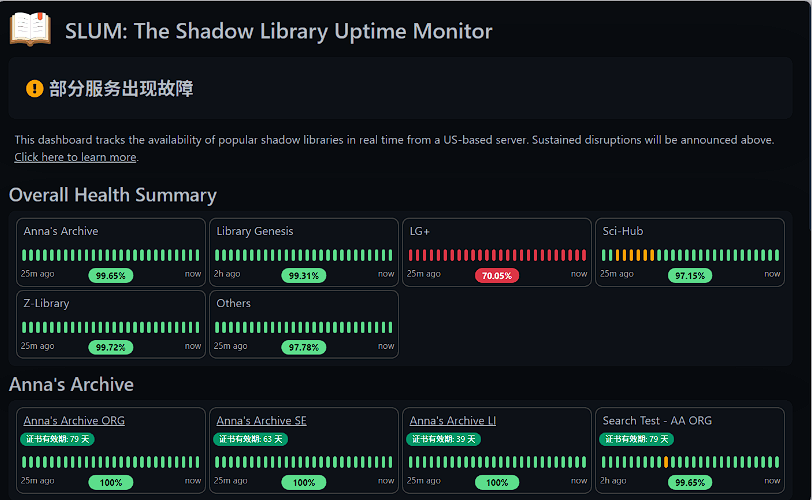812x500 pixels.
Task: Click the 97.78% badge for Others
Action: 304,347
